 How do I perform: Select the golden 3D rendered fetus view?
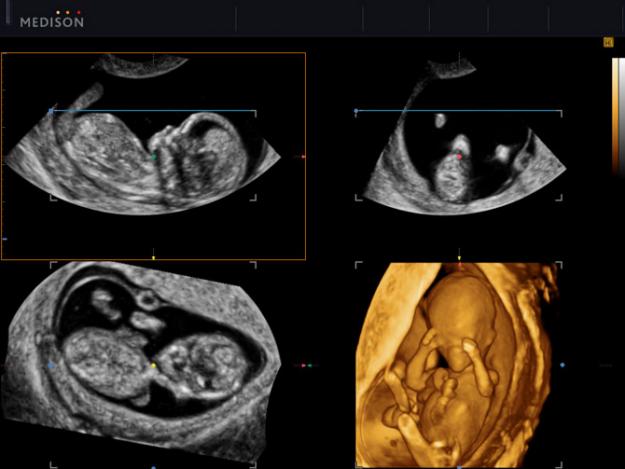click(458, 365)
